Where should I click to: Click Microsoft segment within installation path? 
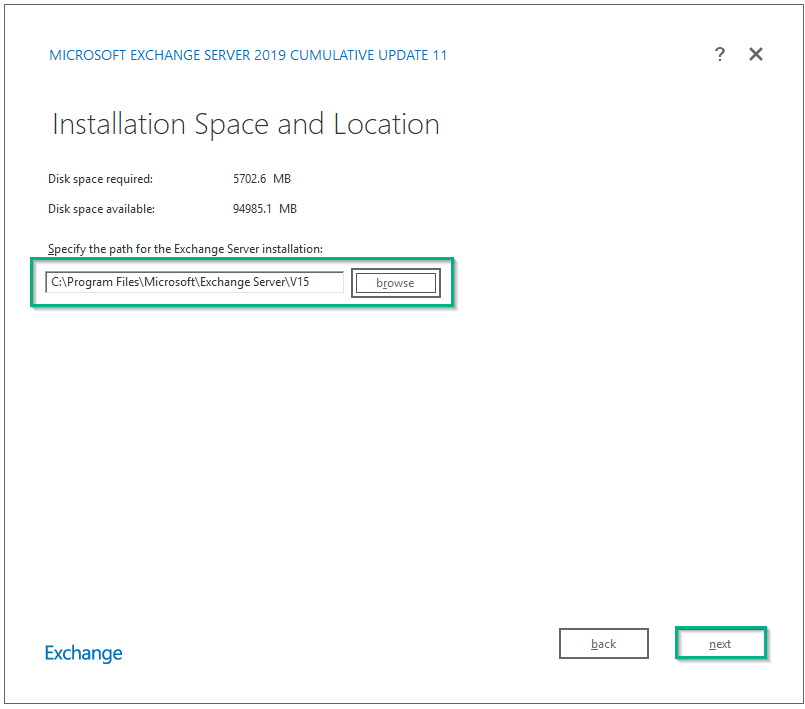pos(169,282)
